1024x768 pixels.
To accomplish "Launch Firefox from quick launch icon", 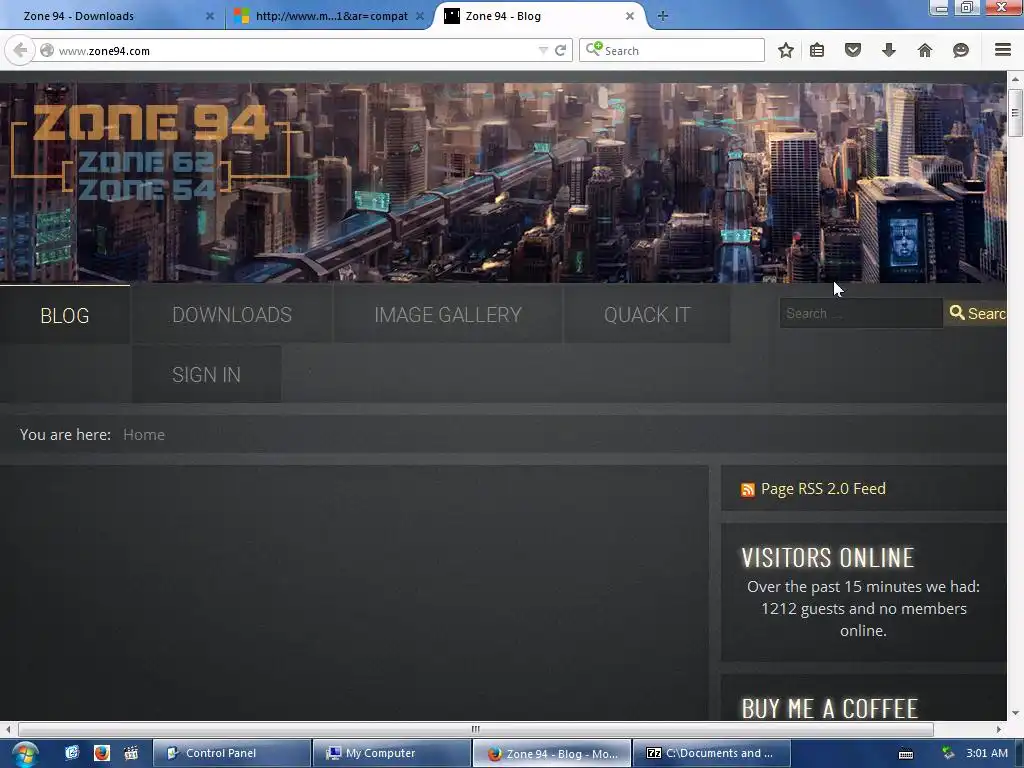I will click(102, 753).
